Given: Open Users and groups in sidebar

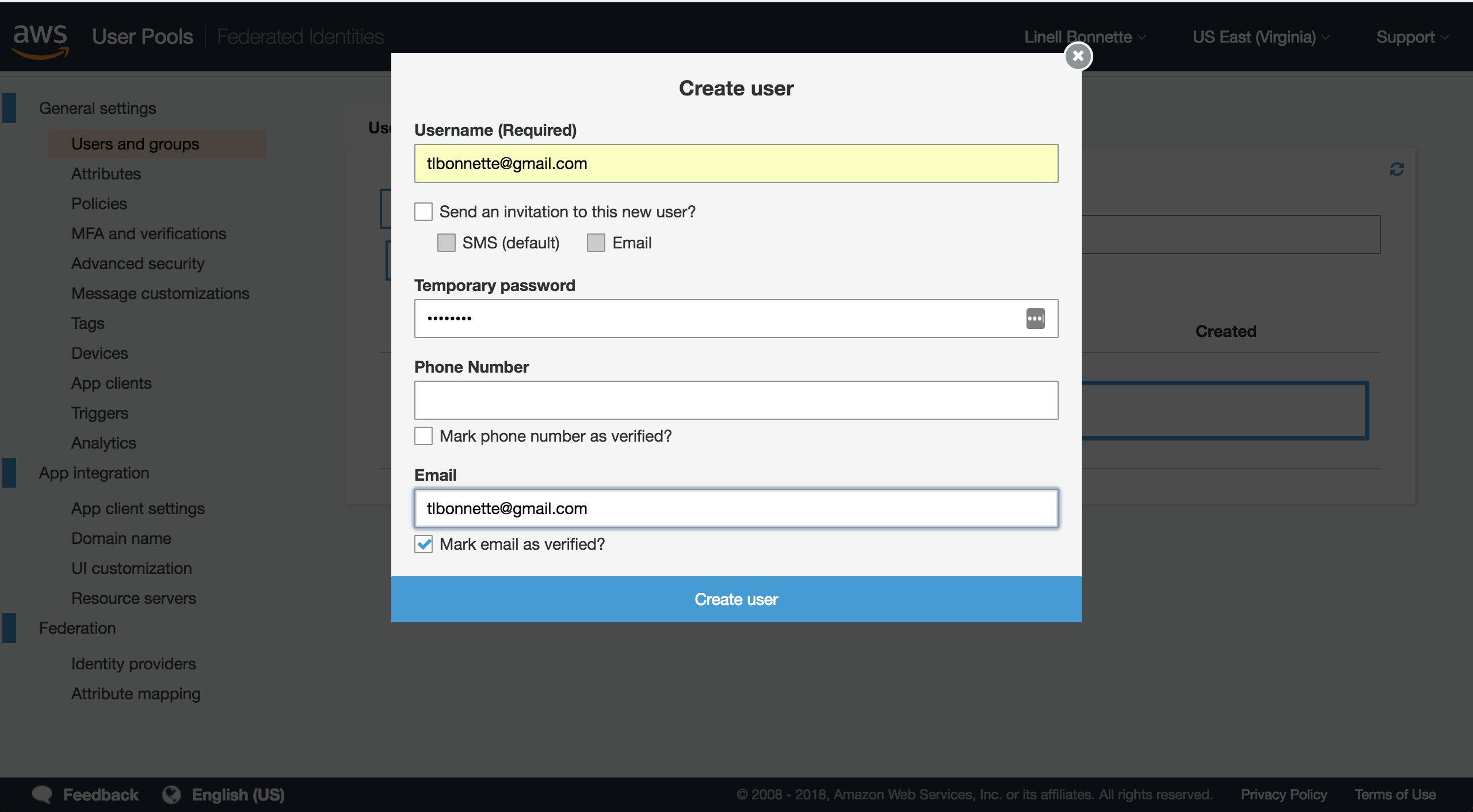Looking at the screenshot, I should 135,144.
